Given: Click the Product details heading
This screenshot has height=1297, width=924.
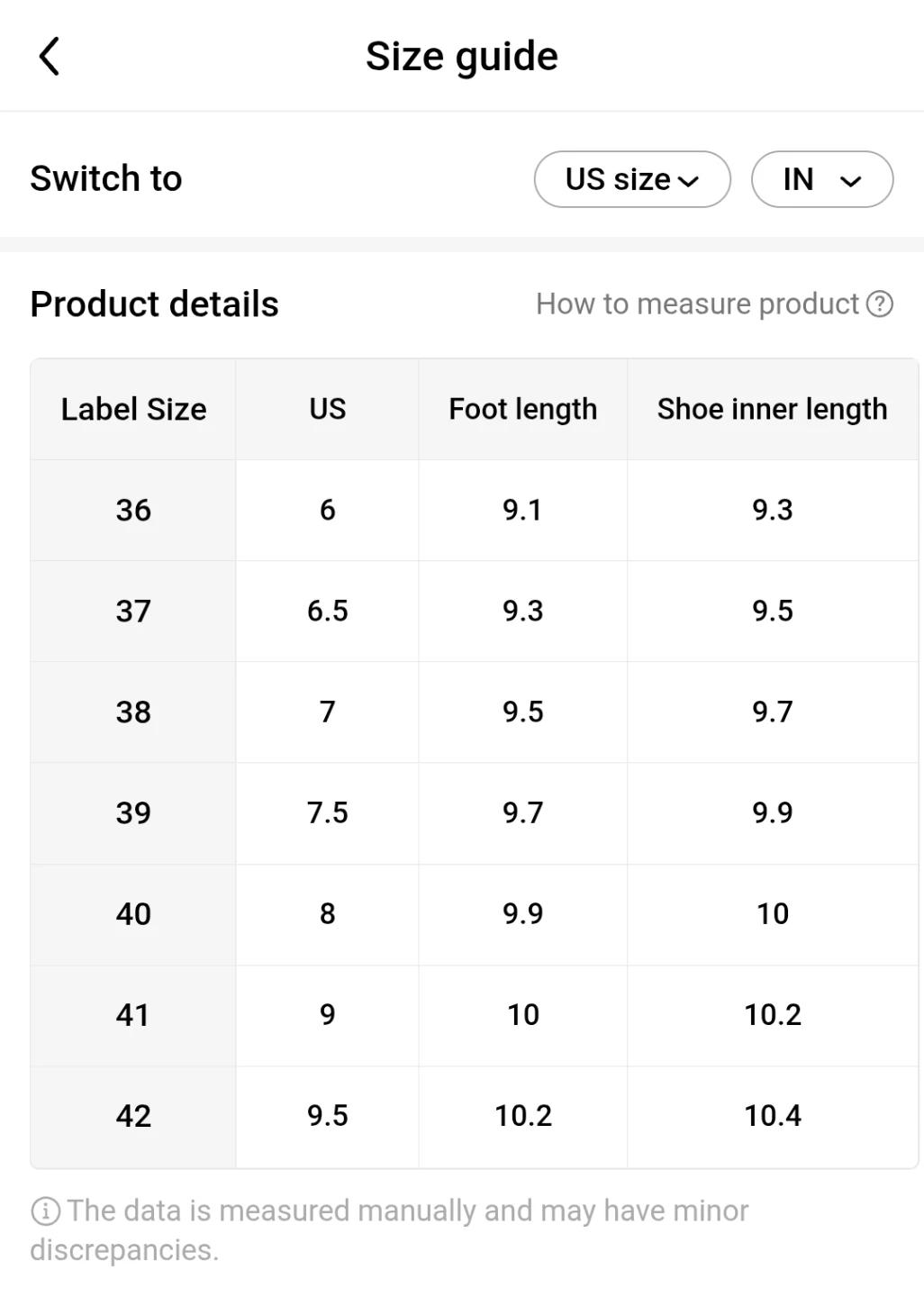Looking at the screenshot, I should coord(154,304).
